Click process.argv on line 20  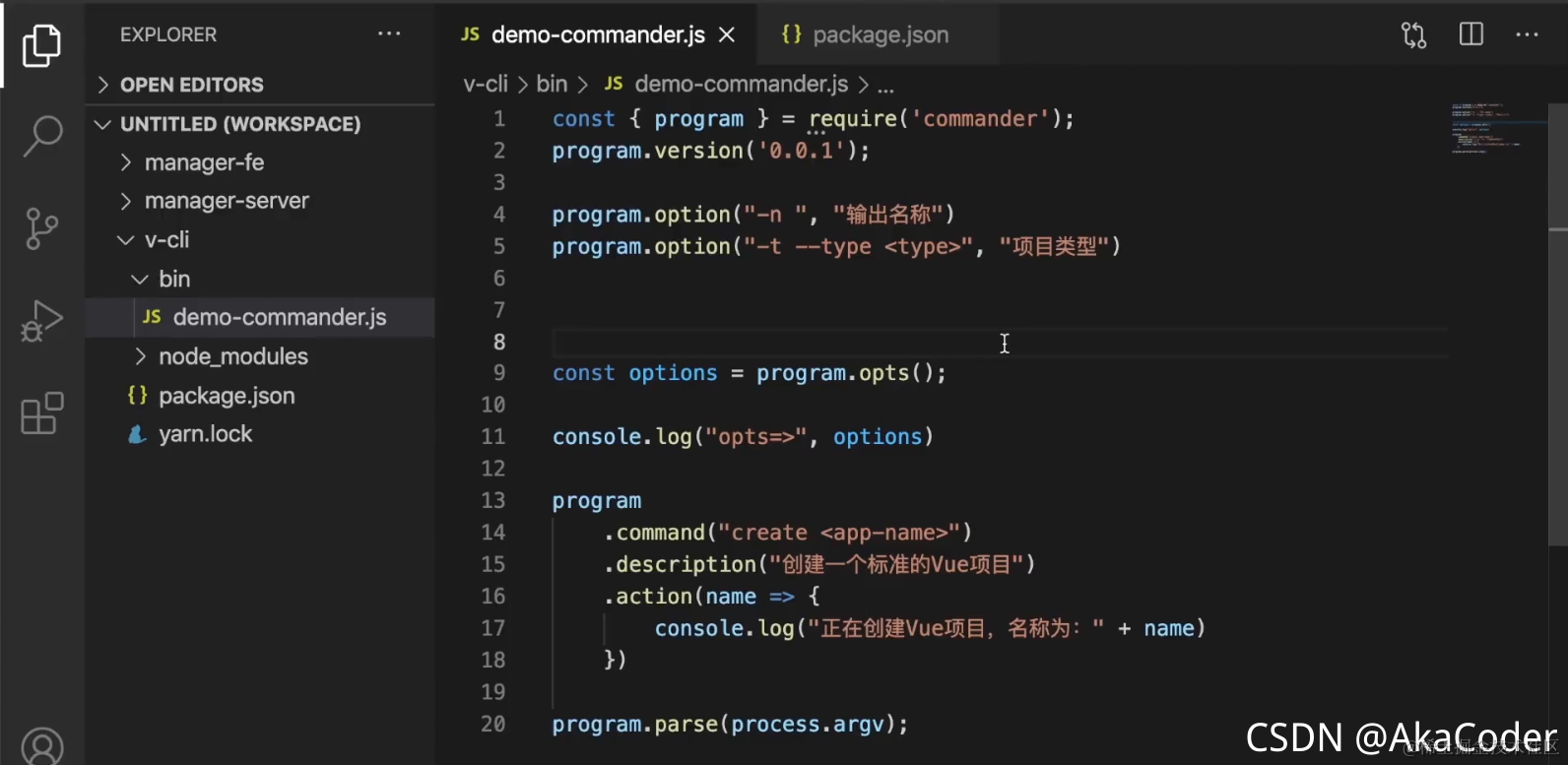coord(808,725)
